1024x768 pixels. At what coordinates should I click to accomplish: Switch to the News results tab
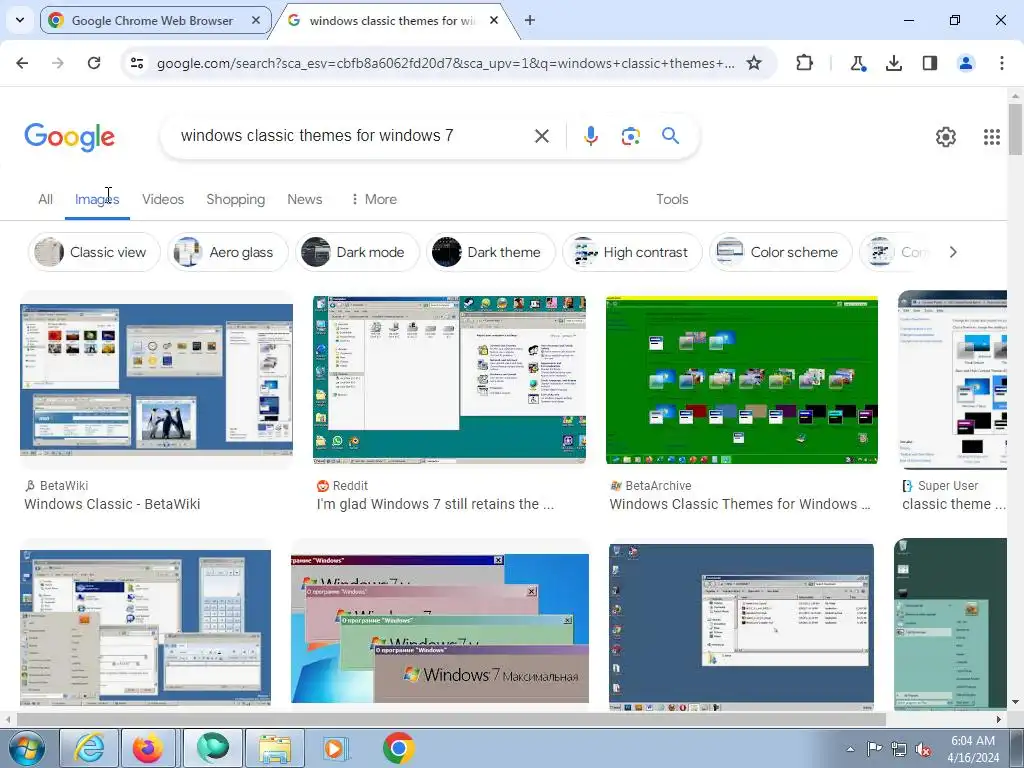coord(304,199)
